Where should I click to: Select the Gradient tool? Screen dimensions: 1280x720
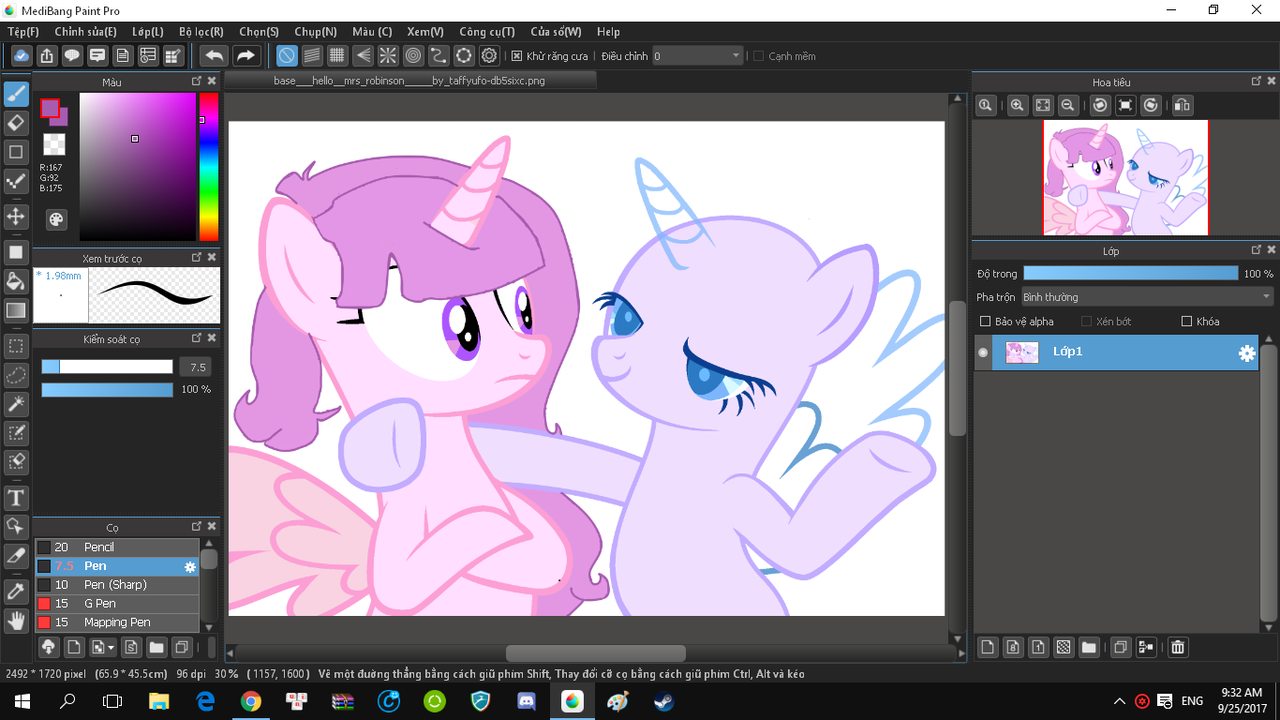(x=16, y=311)
